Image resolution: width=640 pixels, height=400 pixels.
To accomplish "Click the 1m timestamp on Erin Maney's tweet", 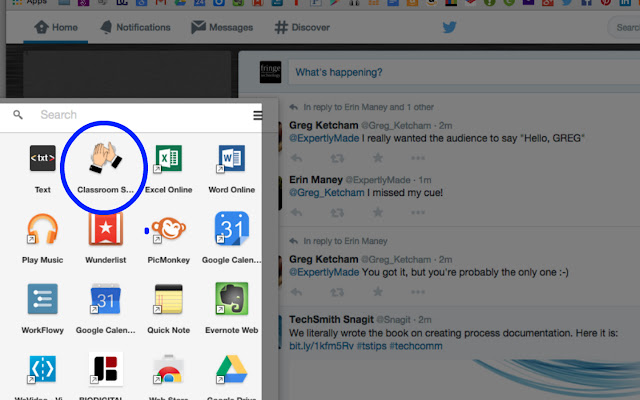I will [x=425, y=180].
